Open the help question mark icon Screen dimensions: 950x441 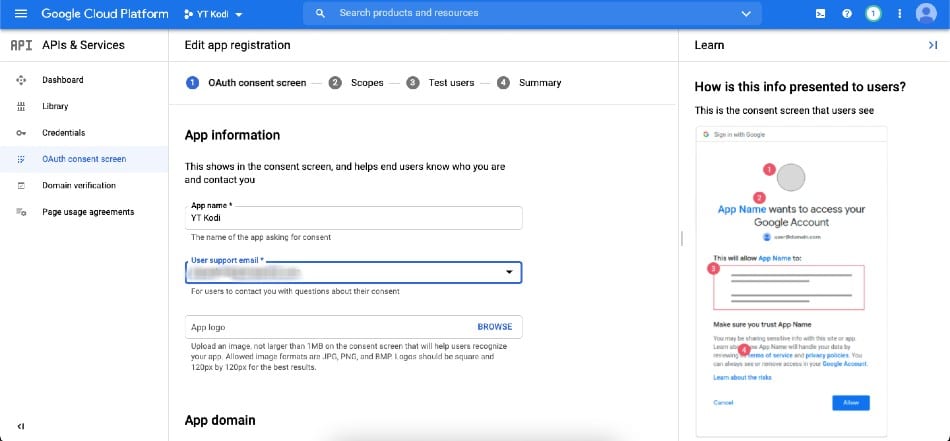847,14
